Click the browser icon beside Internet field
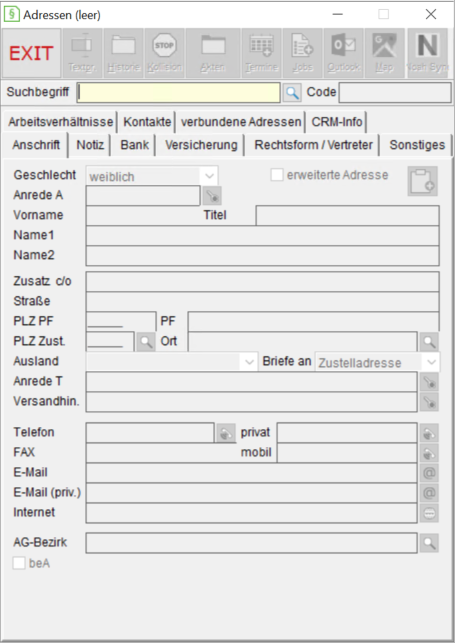 (429, 513)
